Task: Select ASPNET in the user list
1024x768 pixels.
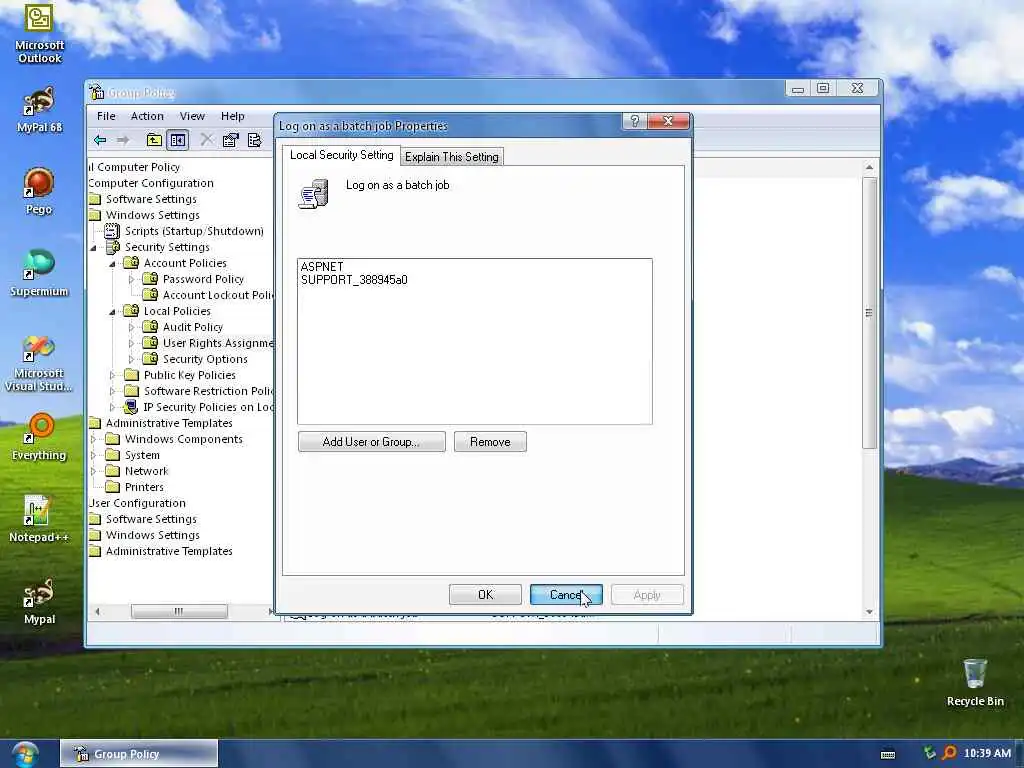Action: point(322,266)
